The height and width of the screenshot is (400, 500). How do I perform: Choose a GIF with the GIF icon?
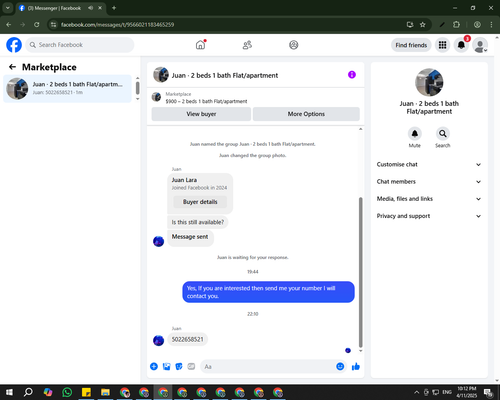[191, 366]
